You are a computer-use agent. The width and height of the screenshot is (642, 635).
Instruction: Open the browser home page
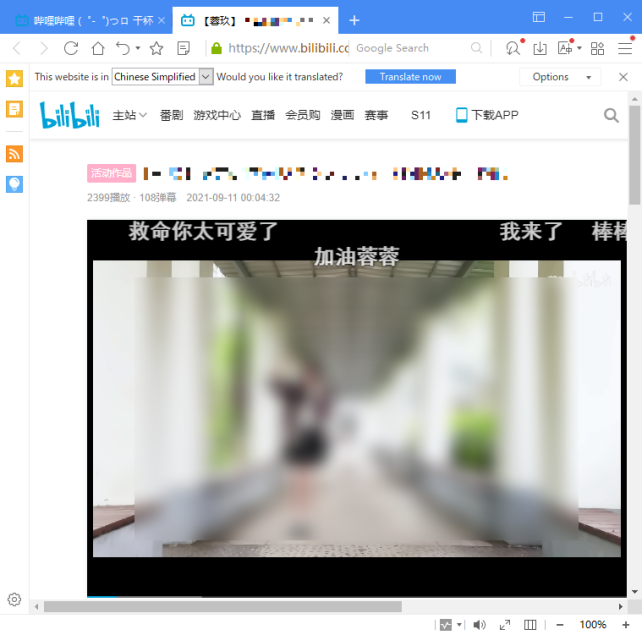point(98,48)
